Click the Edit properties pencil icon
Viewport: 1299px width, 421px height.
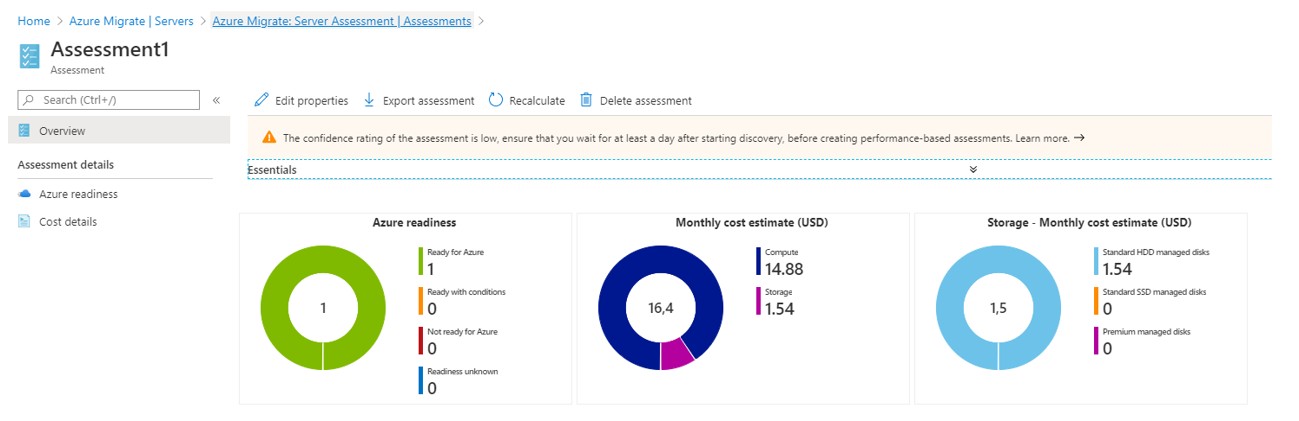262,100
